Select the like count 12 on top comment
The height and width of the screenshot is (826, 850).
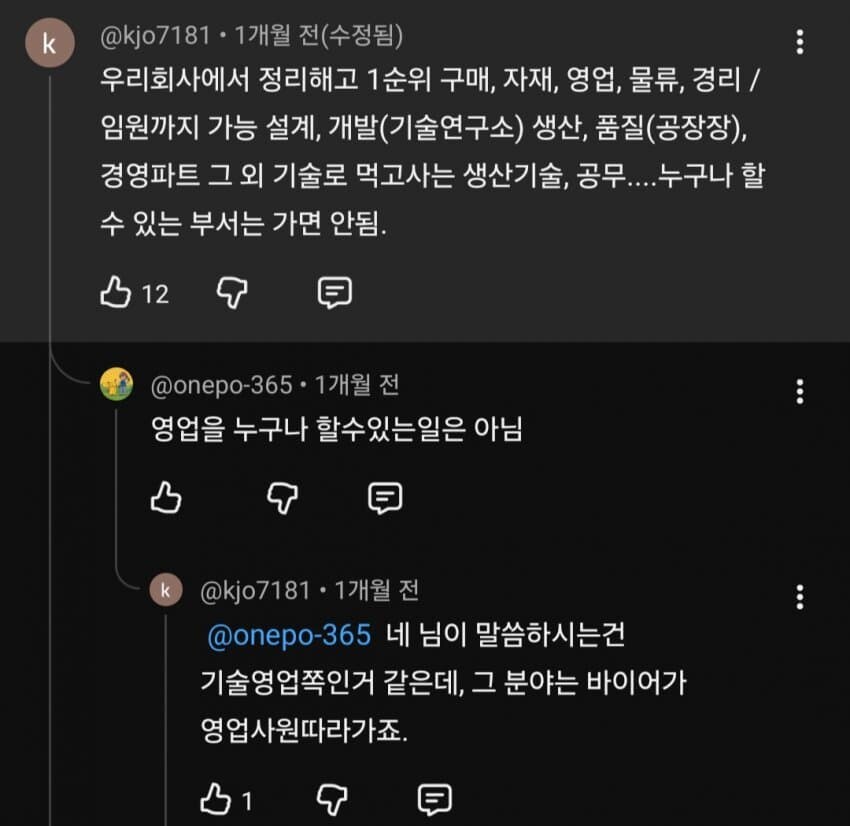[x=155, y=293]
